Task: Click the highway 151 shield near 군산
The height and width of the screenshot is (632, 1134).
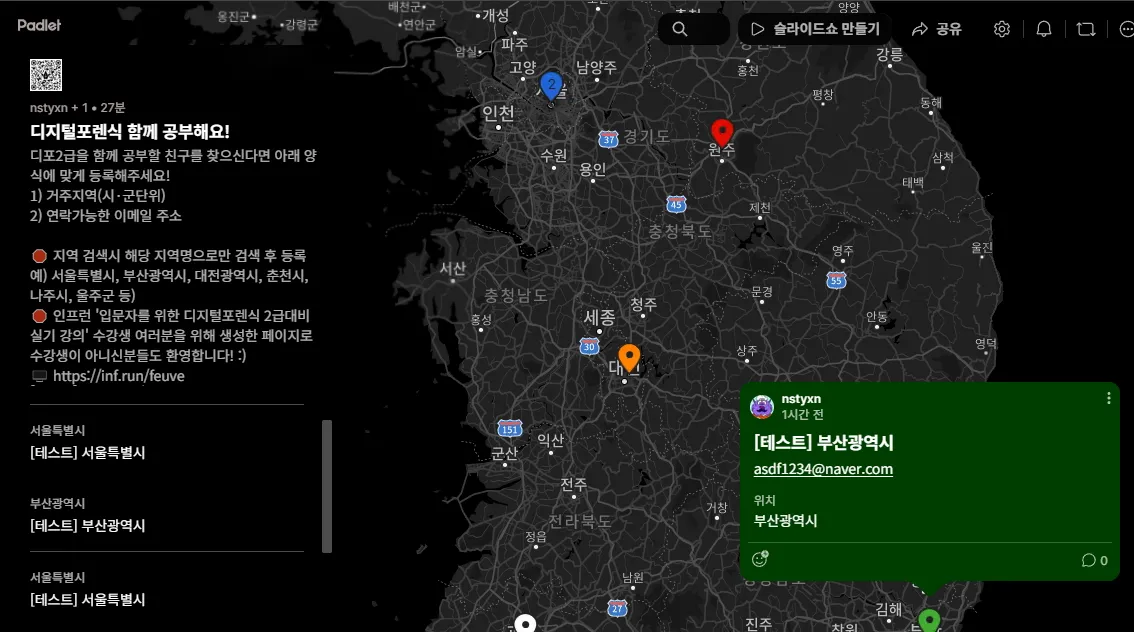Action: pyautogui.click(x=510, y=430)
